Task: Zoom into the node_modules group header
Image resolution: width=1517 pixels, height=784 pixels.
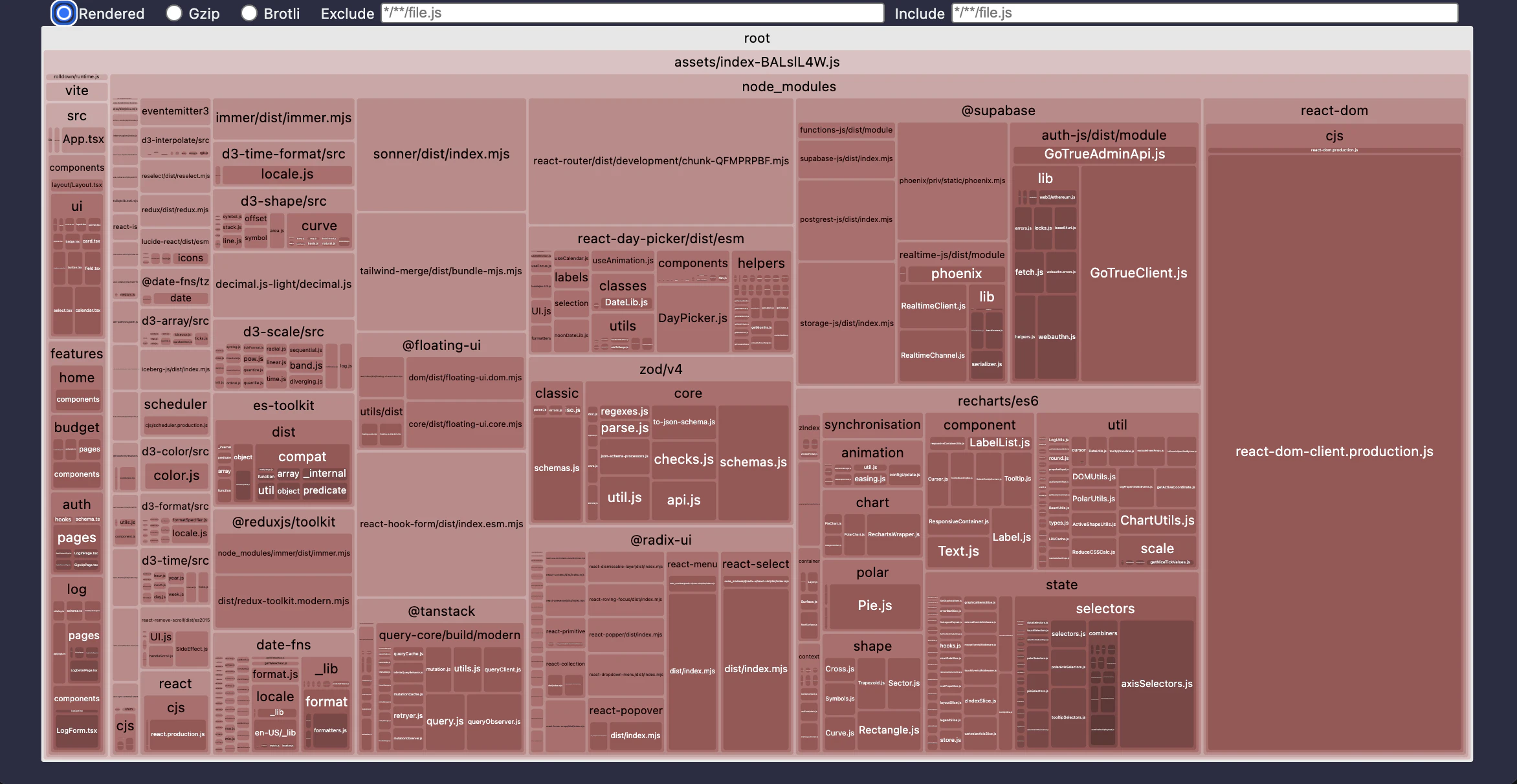Action: click(789, 87)
